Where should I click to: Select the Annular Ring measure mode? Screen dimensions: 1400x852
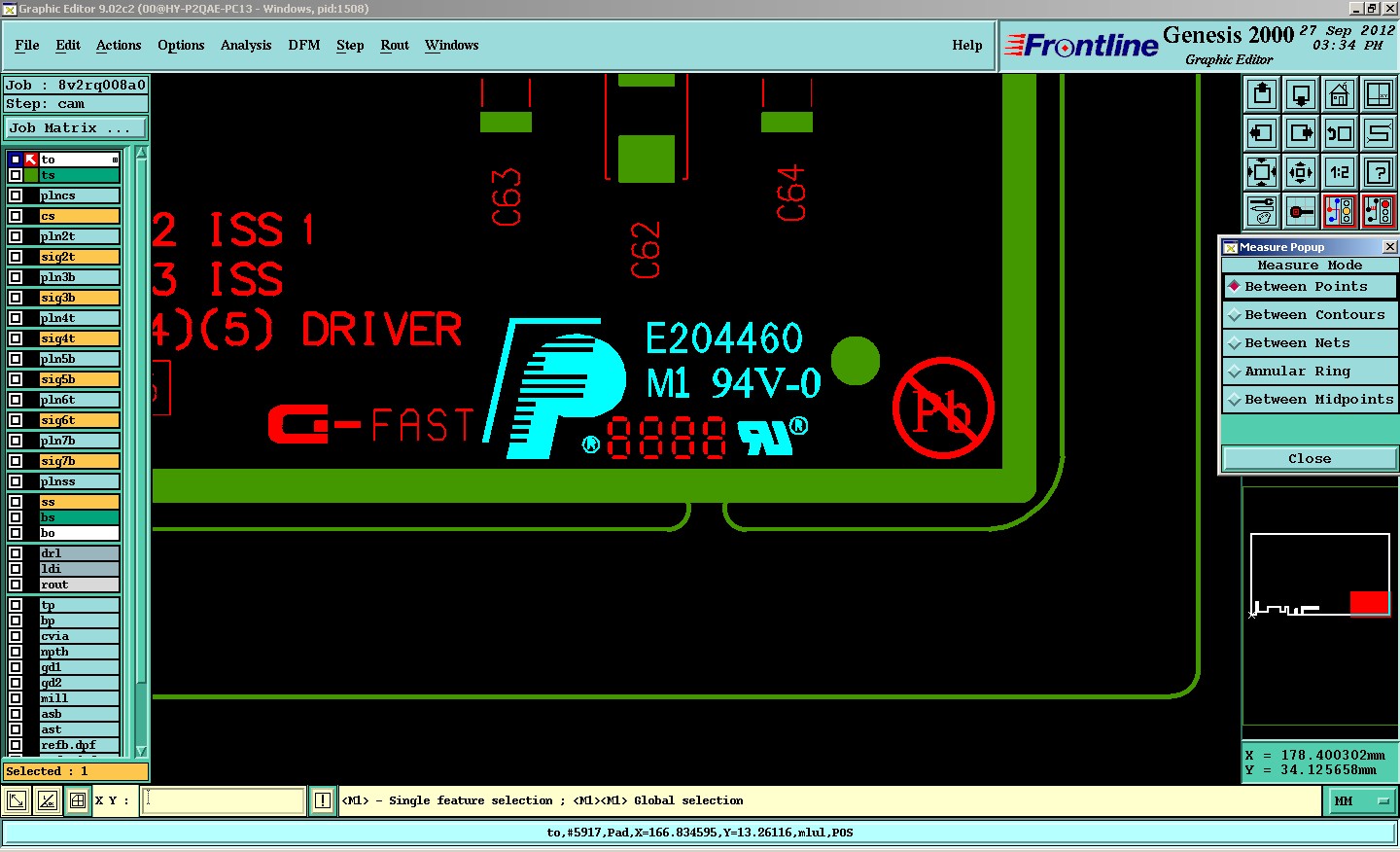tap(1310, 372)
